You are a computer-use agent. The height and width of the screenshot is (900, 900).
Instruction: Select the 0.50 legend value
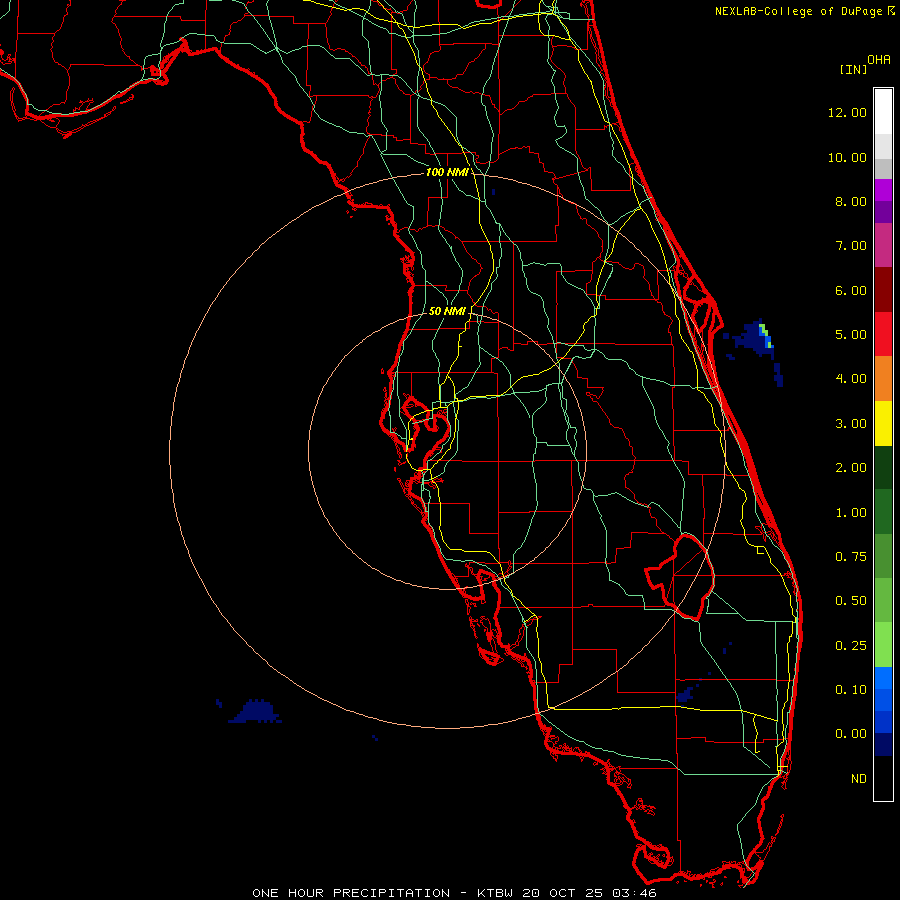click(850, 601)
